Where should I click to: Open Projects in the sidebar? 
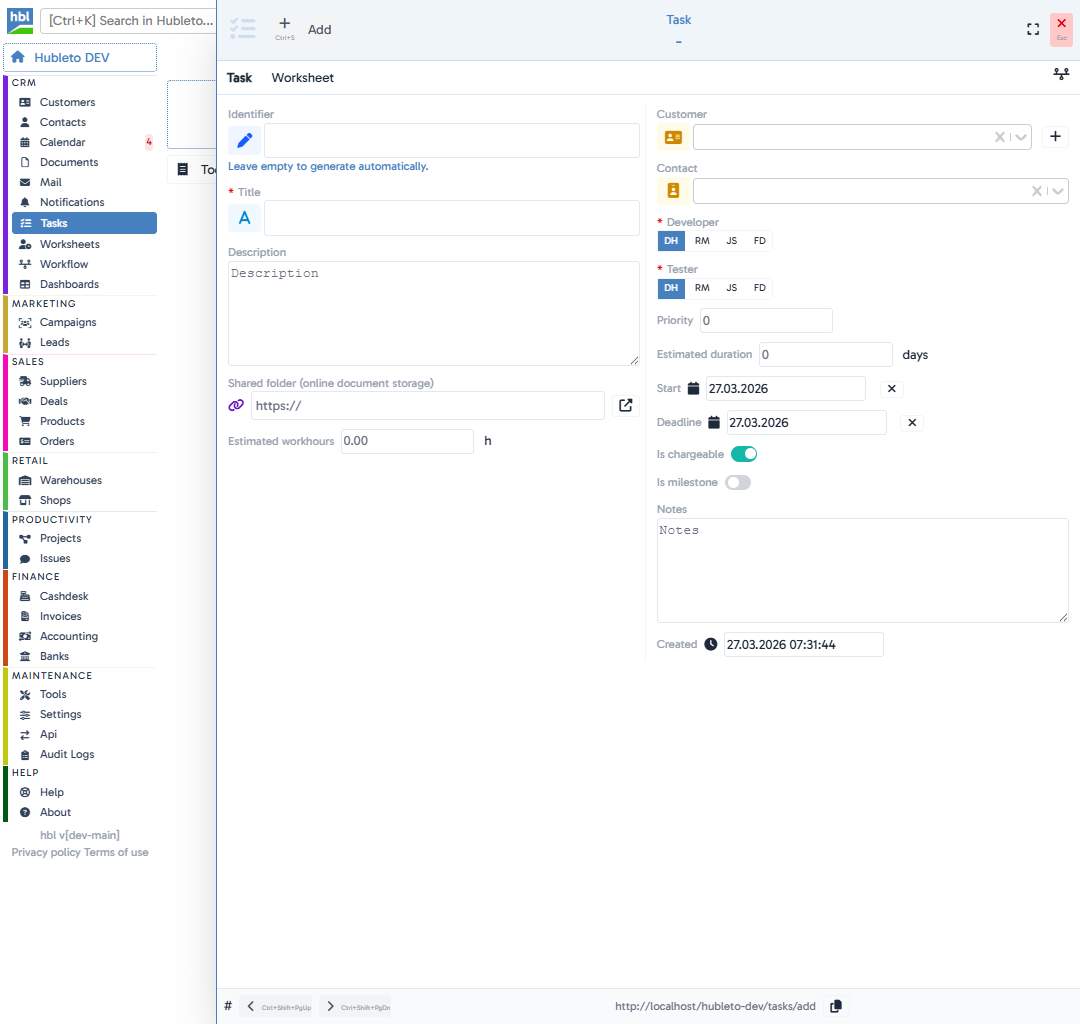point(60,538)
